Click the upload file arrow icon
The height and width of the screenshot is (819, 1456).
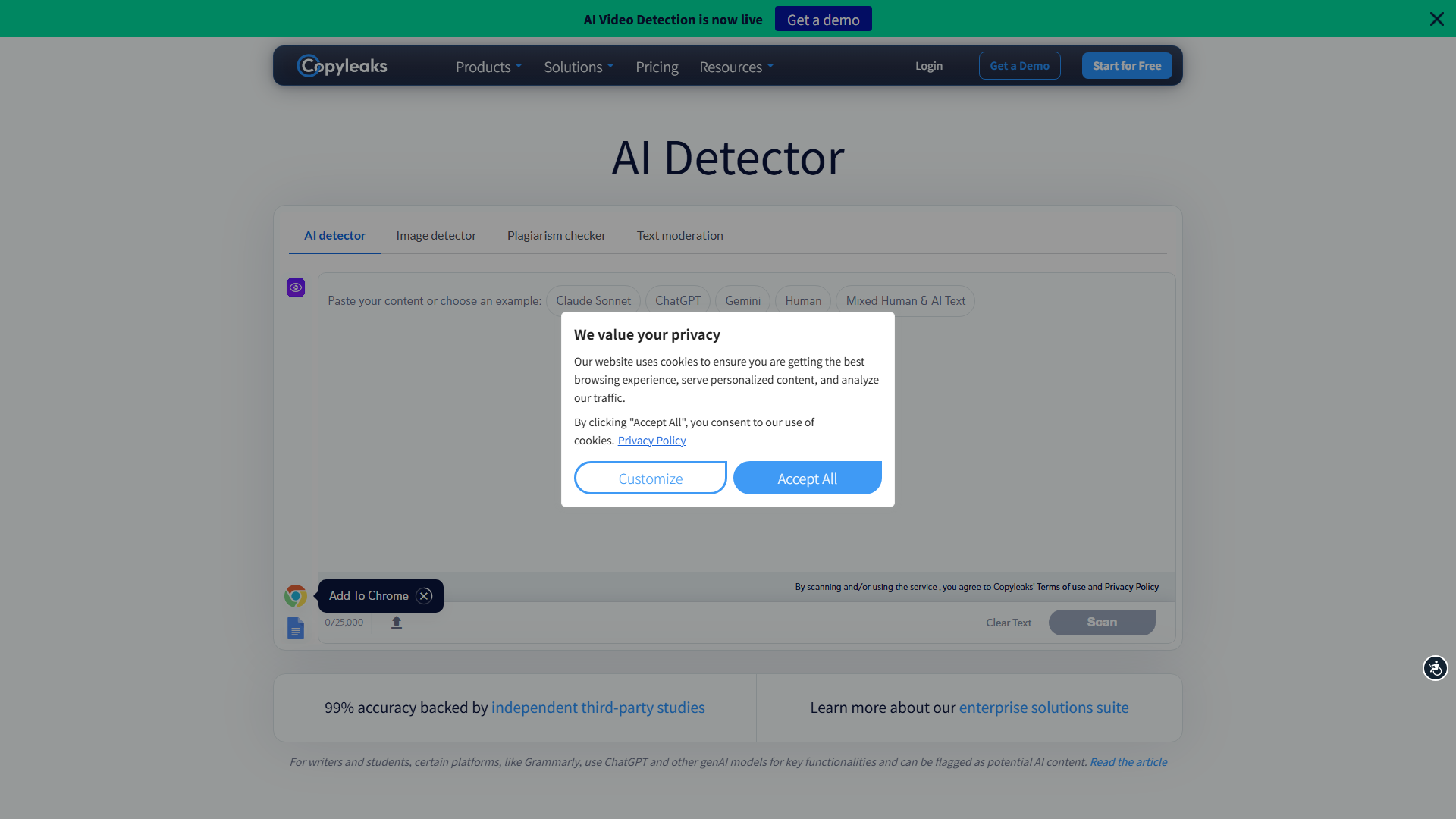[x=397, y=623]
